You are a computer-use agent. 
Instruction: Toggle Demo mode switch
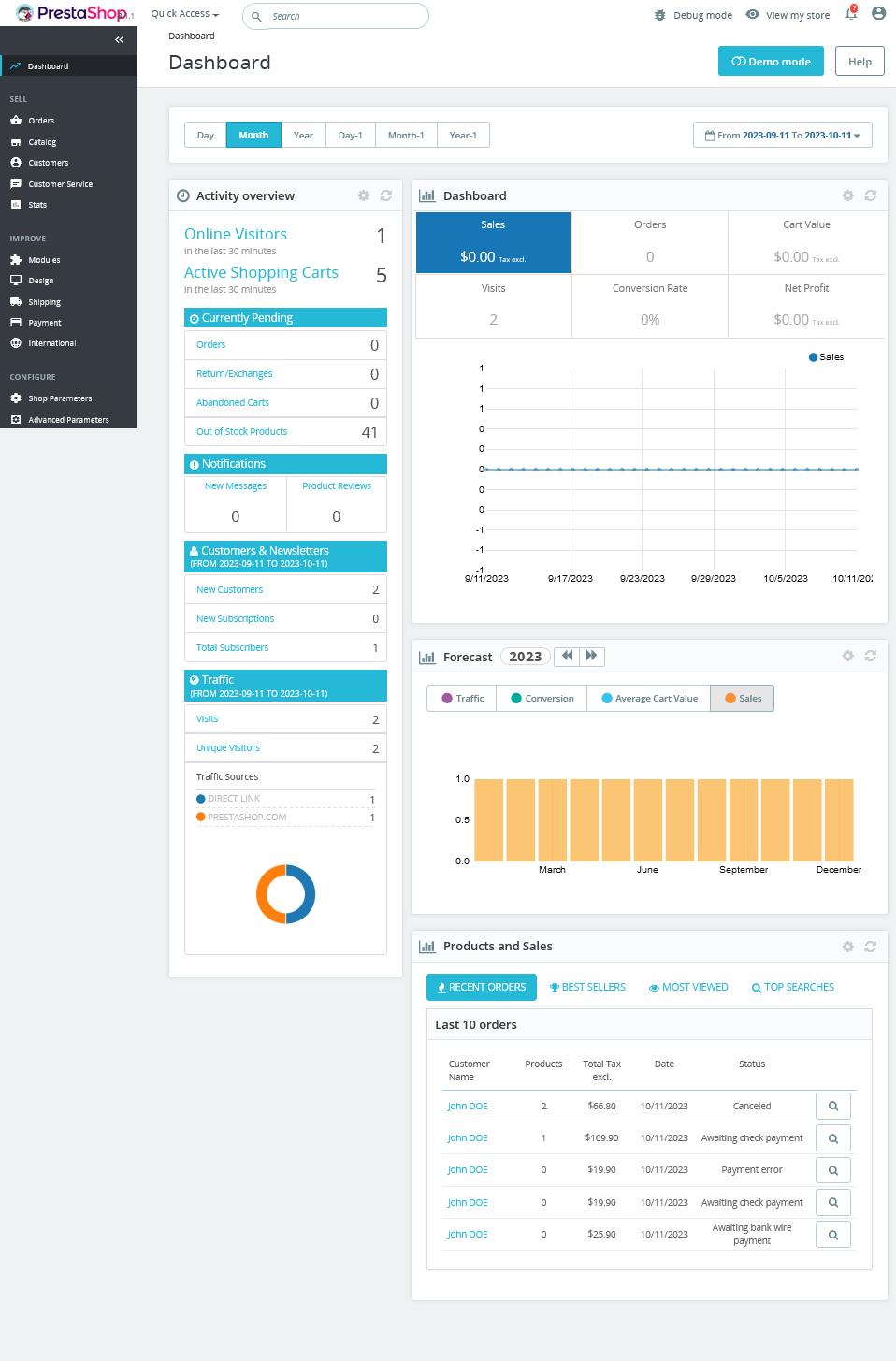[x=771, y=62]
